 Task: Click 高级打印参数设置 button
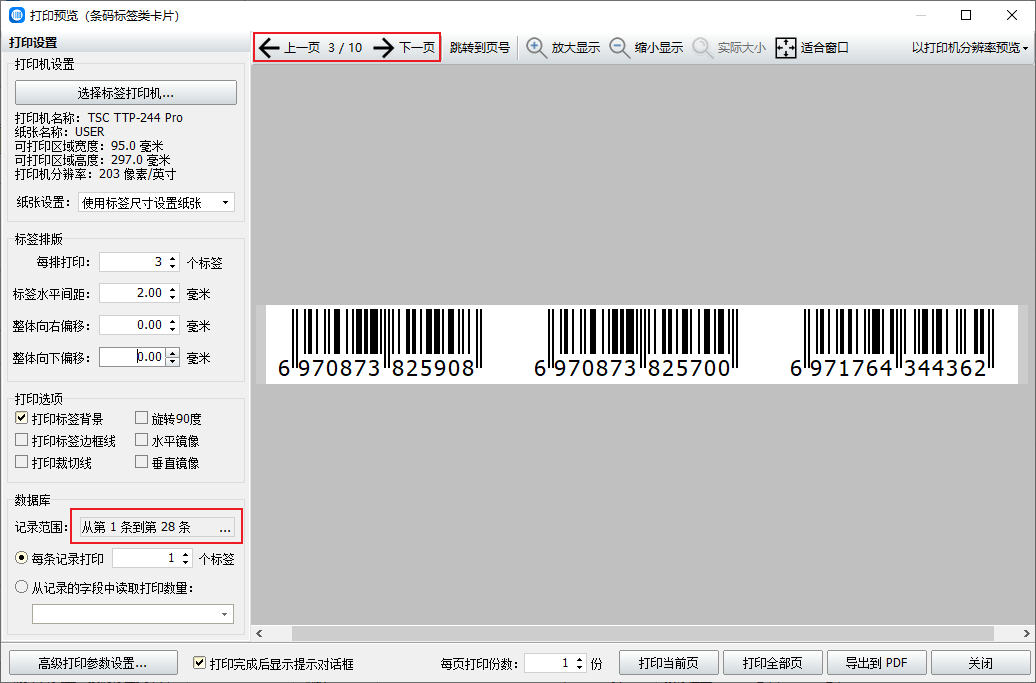click(93, 663)
